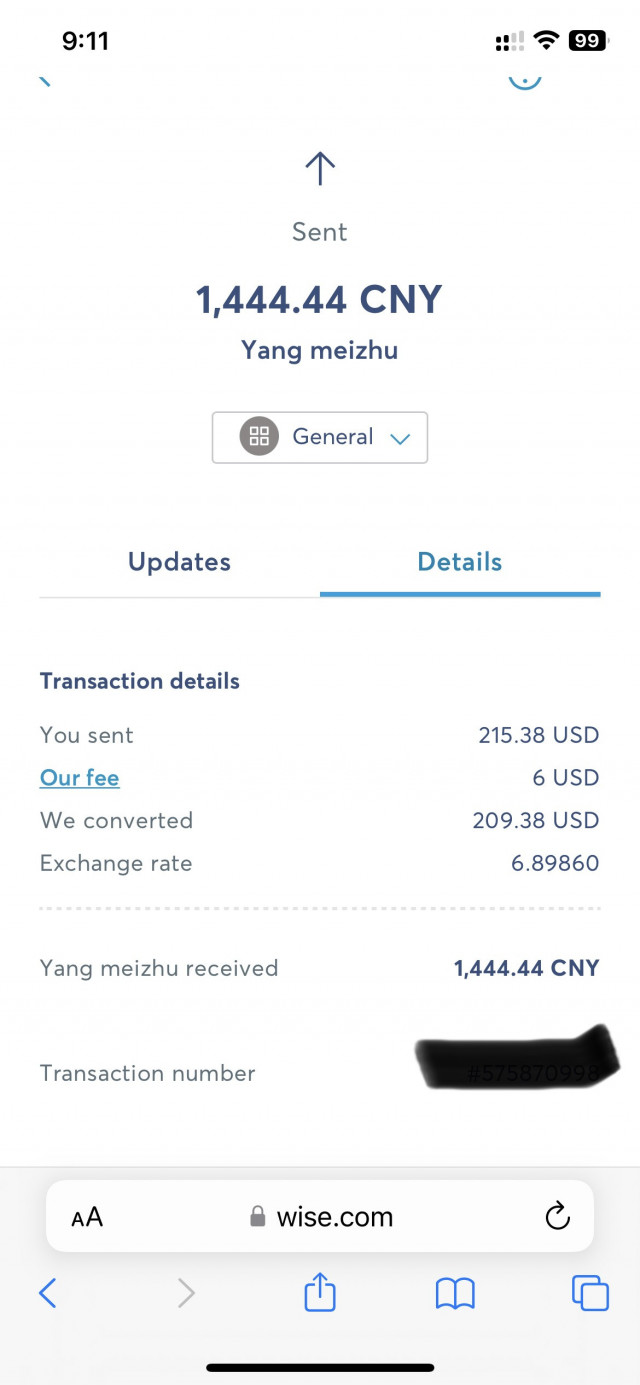Open the AA reader text options

coord(87,1217)
